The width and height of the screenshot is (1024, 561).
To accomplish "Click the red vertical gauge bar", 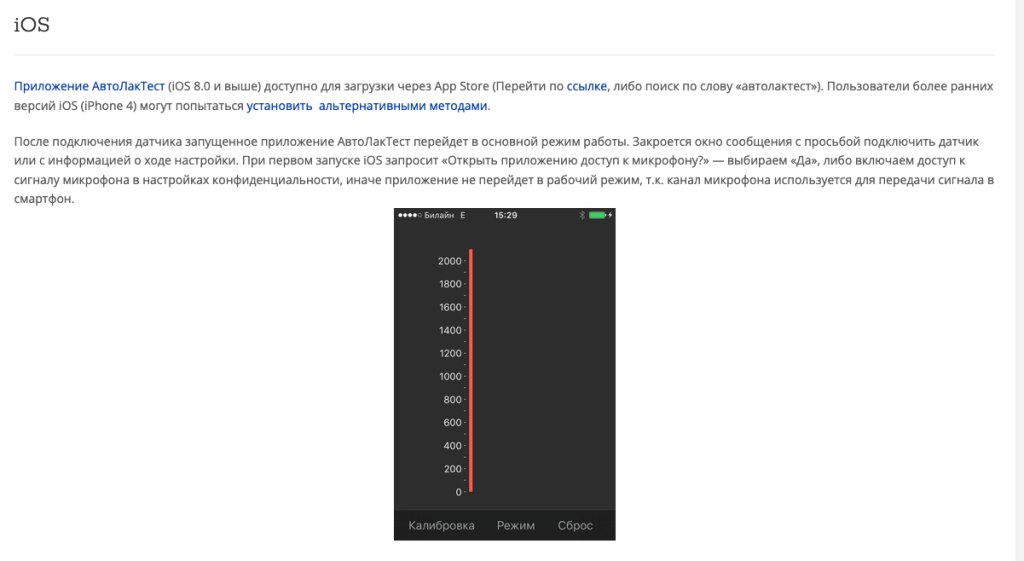I will coord(470,370).
